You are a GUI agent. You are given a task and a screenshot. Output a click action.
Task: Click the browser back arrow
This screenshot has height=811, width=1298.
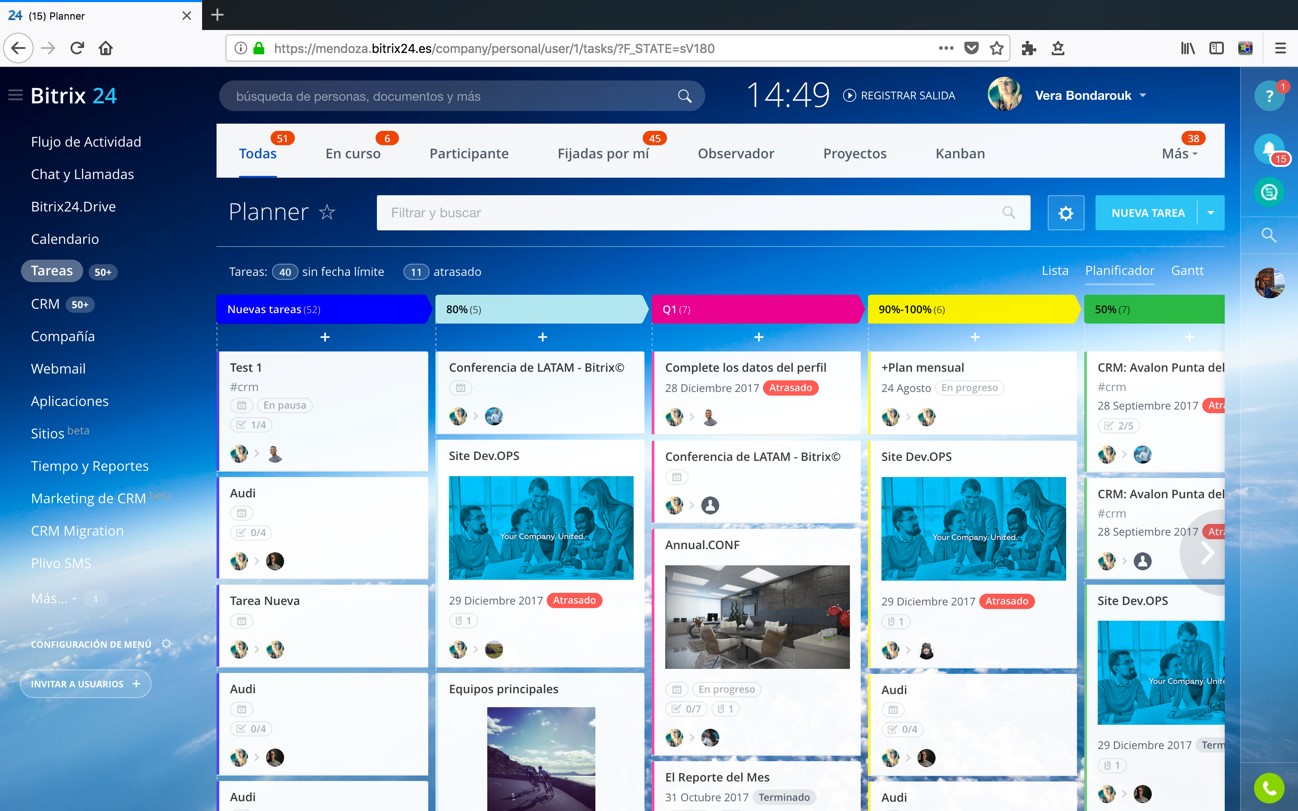(x=18, y=48)
